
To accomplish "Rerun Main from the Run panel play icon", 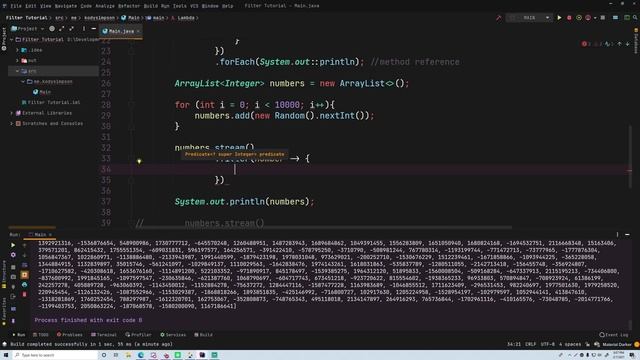I will (13, 245).
